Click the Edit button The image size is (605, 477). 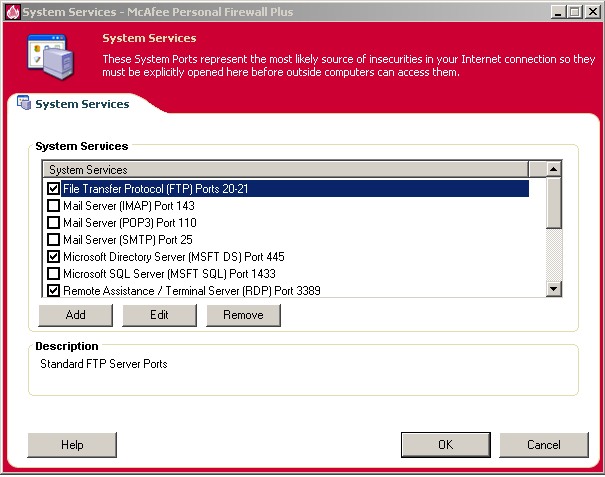[159, 315]
